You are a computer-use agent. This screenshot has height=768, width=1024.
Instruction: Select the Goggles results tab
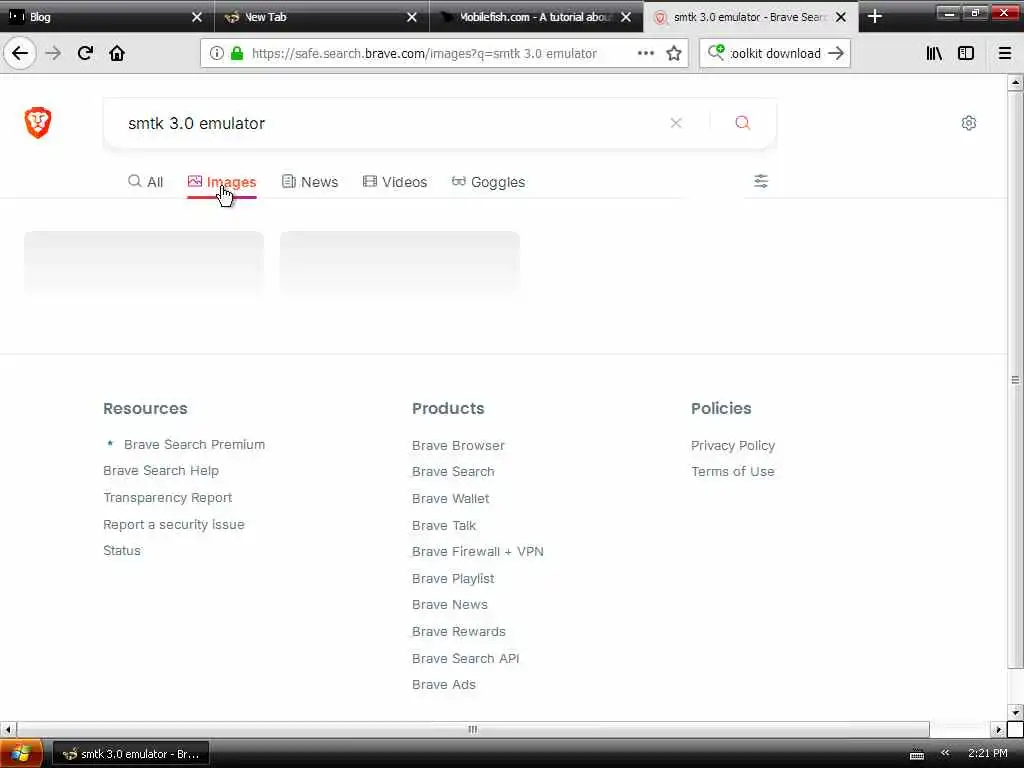(488, 182)
